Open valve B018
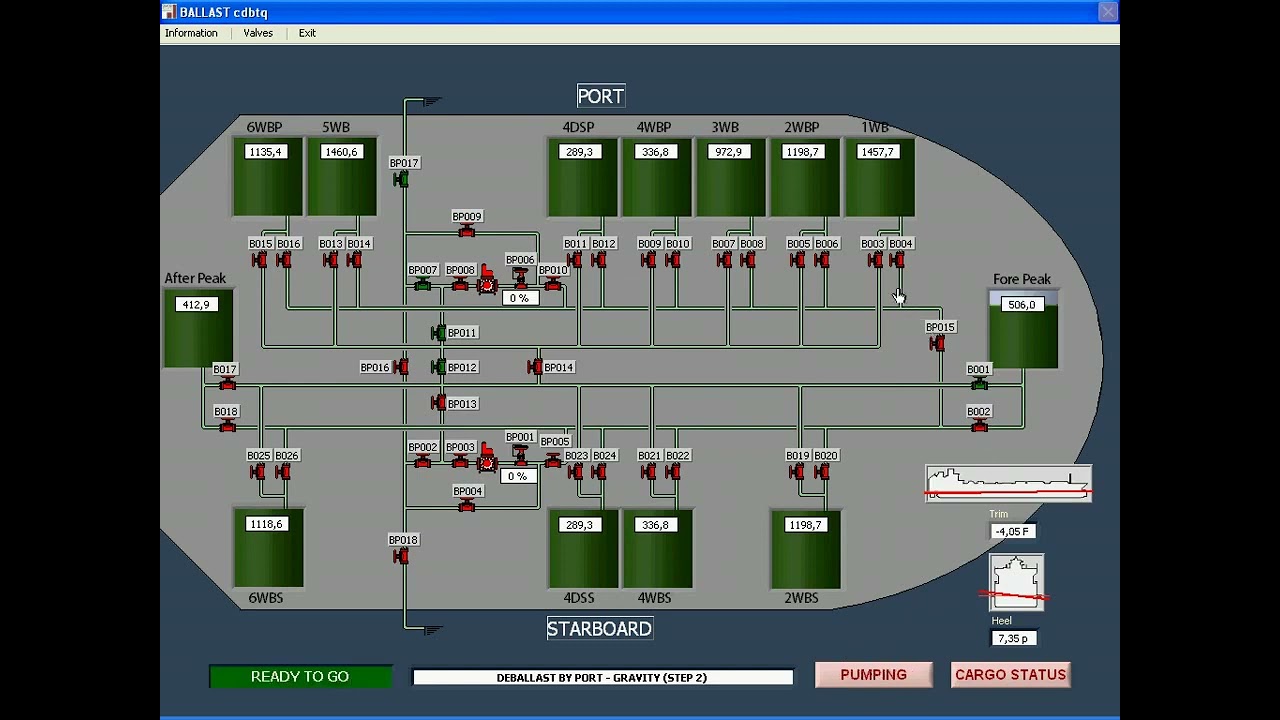 227,426
